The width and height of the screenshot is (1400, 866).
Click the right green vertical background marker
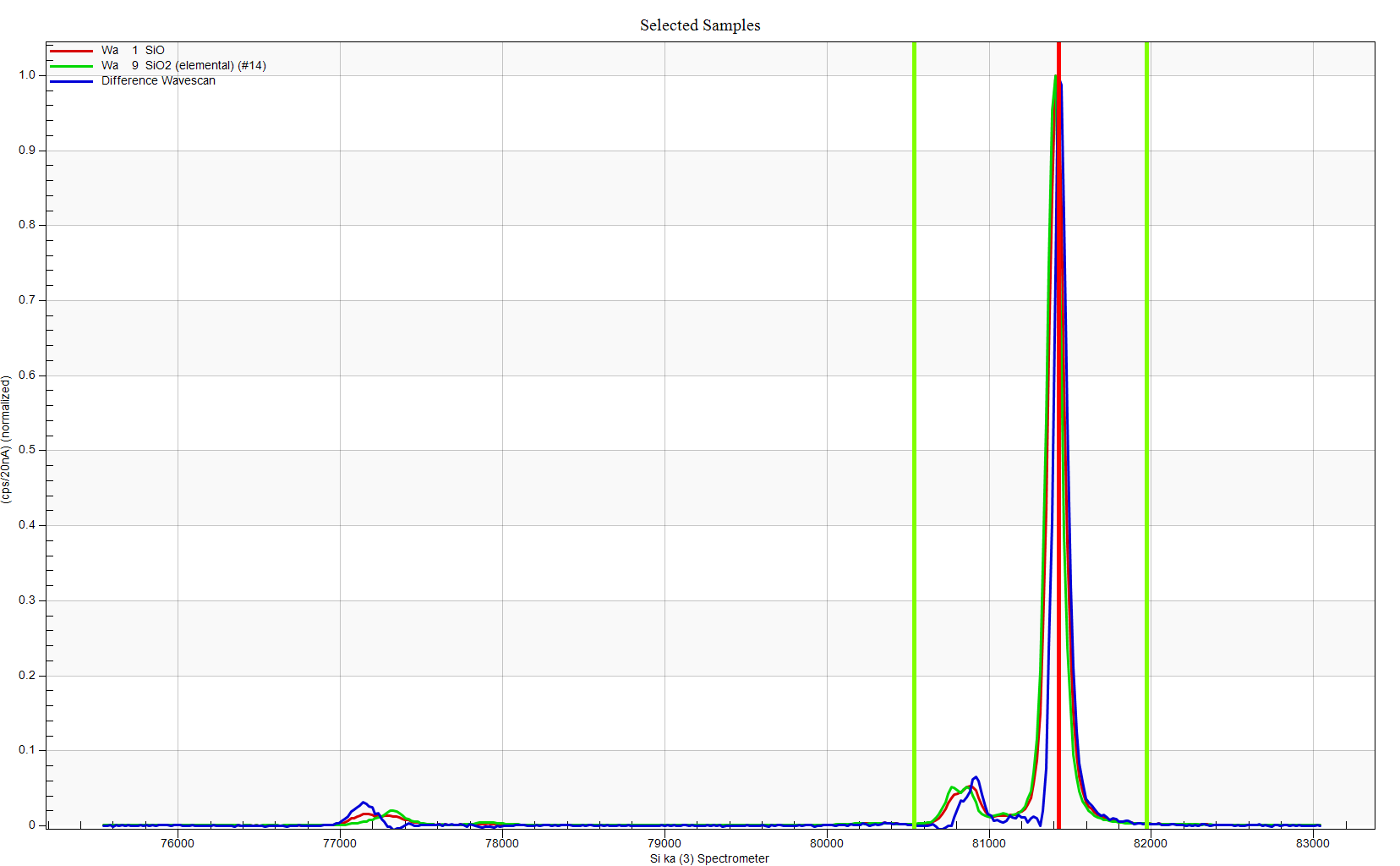[1146, 423]
